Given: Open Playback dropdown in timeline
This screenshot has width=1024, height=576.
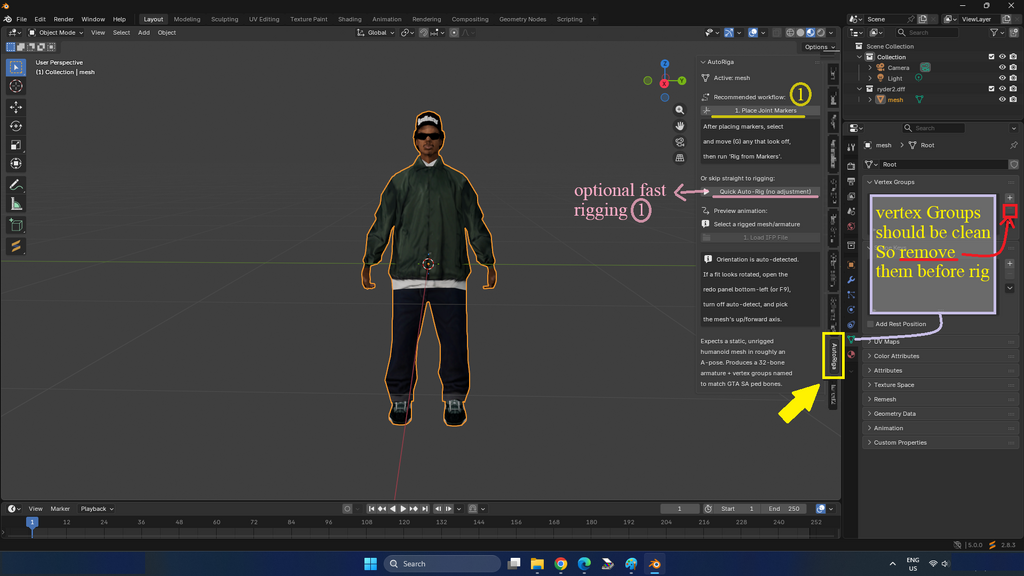Looking at the screenshot, I should tap(97, 509).
